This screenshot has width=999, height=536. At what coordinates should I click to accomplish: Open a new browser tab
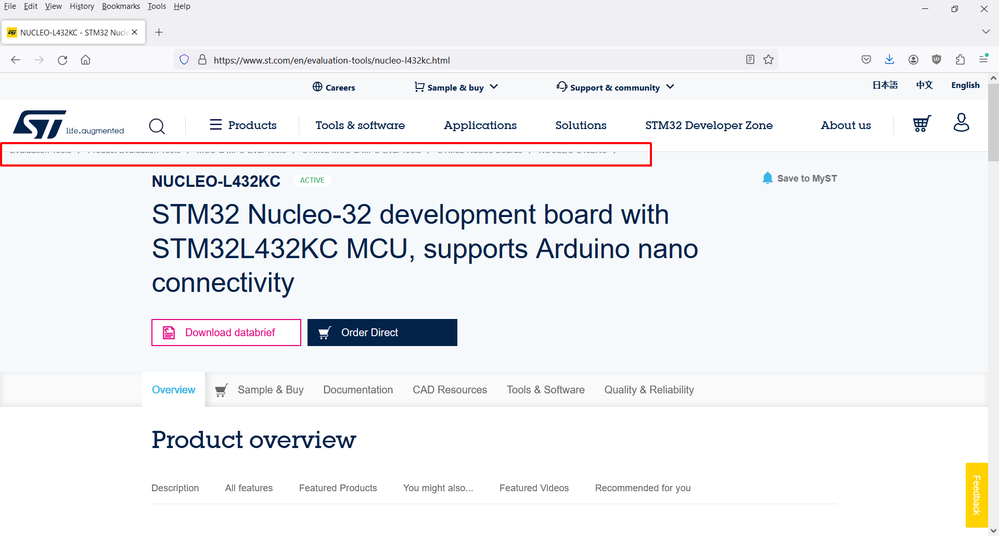pos(159,32)
